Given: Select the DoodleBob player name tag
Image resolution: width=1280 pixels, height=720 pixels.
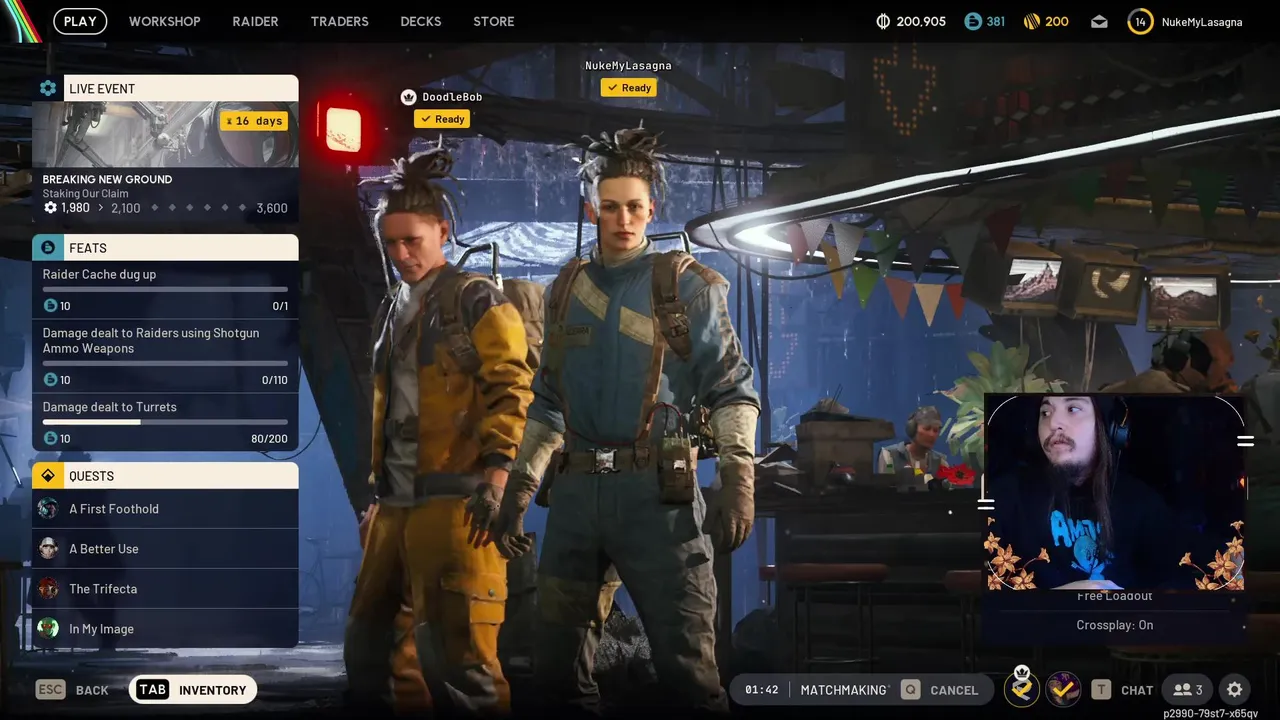Looking at the screenshot, I should point(452,97).
